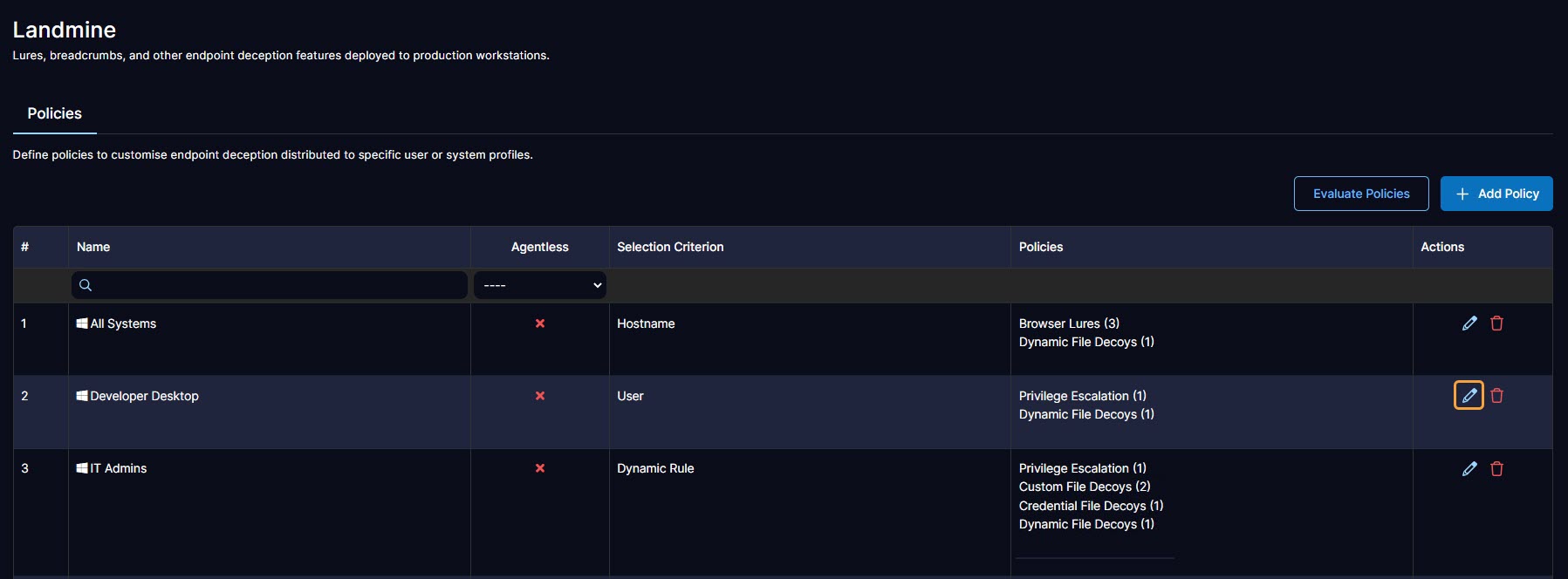1568x579 pixels.
Task: Edit the All Systems policy
Action: click(1469, 324)
